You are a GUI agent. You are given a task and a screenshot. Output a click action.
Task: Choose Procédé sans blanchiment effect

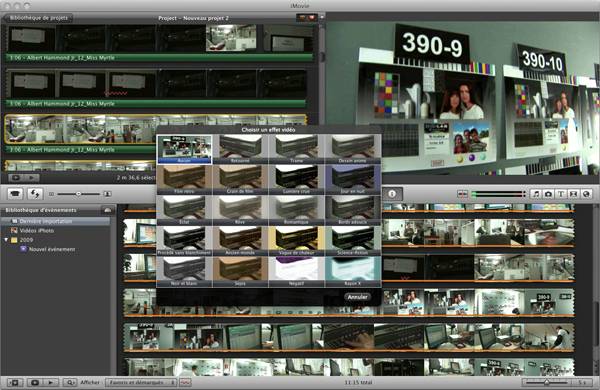pyautogui.click(x=184, y=241)
